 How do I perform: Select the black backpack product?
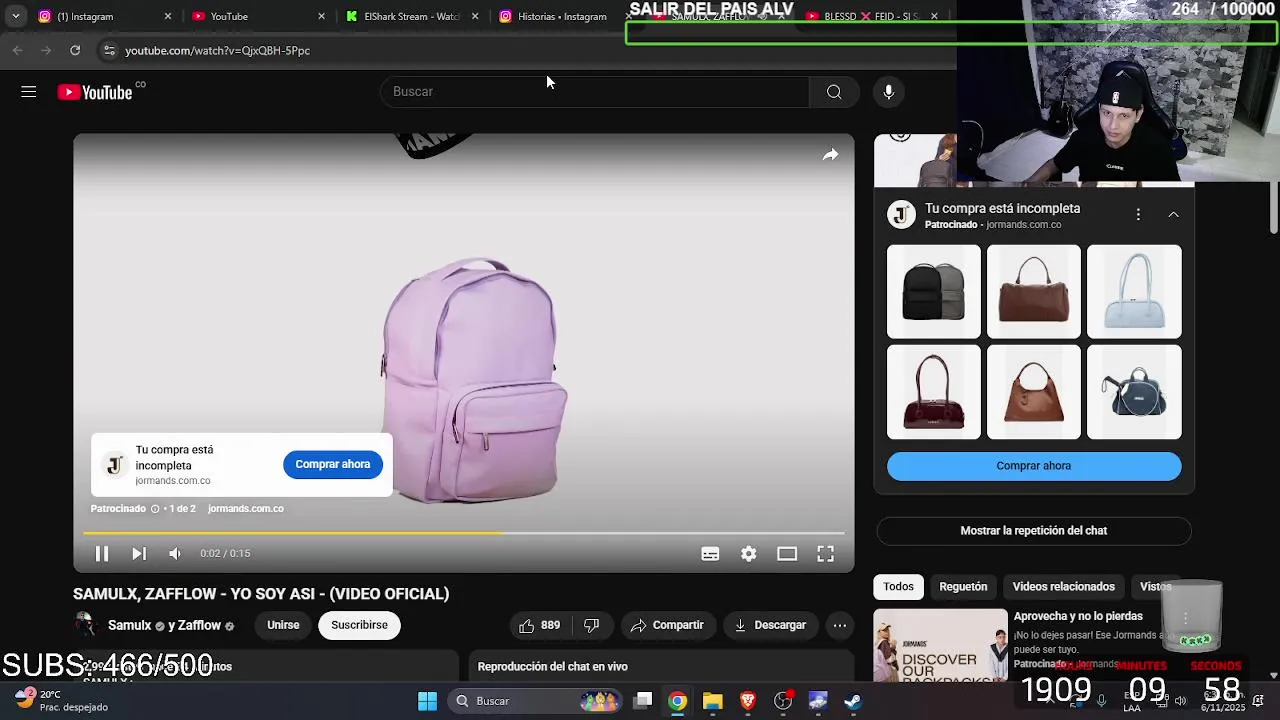[x=934, y=292]
